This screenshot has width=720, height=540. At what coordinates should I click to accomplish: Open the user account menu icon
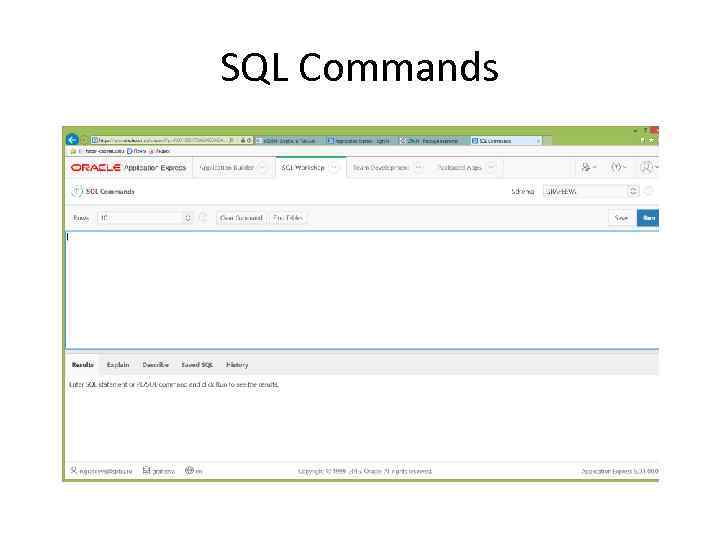tap(649, 168)
